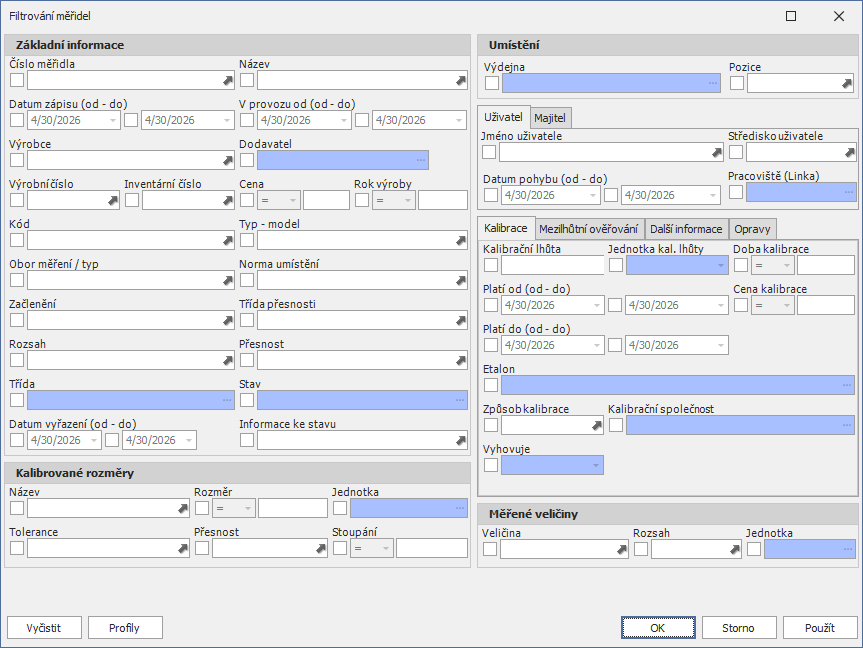Image resolution: width=863 pixels, height=648 pixels.
Task: Open lookup arrow in Způsob kalibrace field
Action: [597, 426]
